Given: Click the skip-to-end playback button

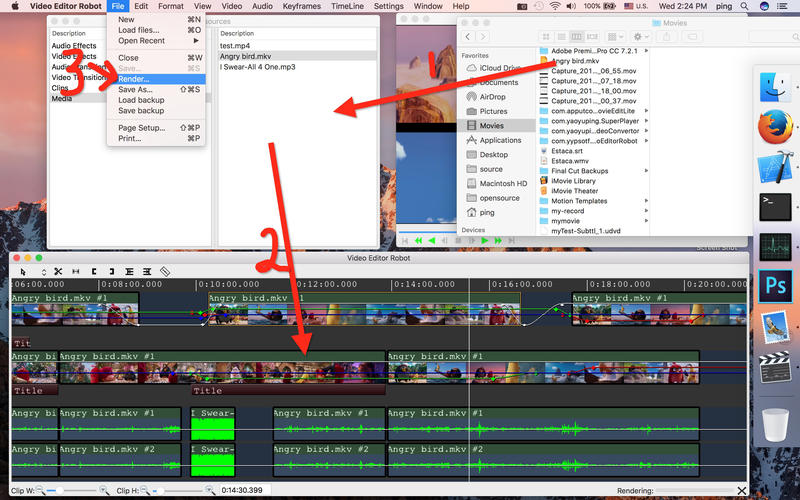Looking at the screenshot, I should click(x=511, y=240).
